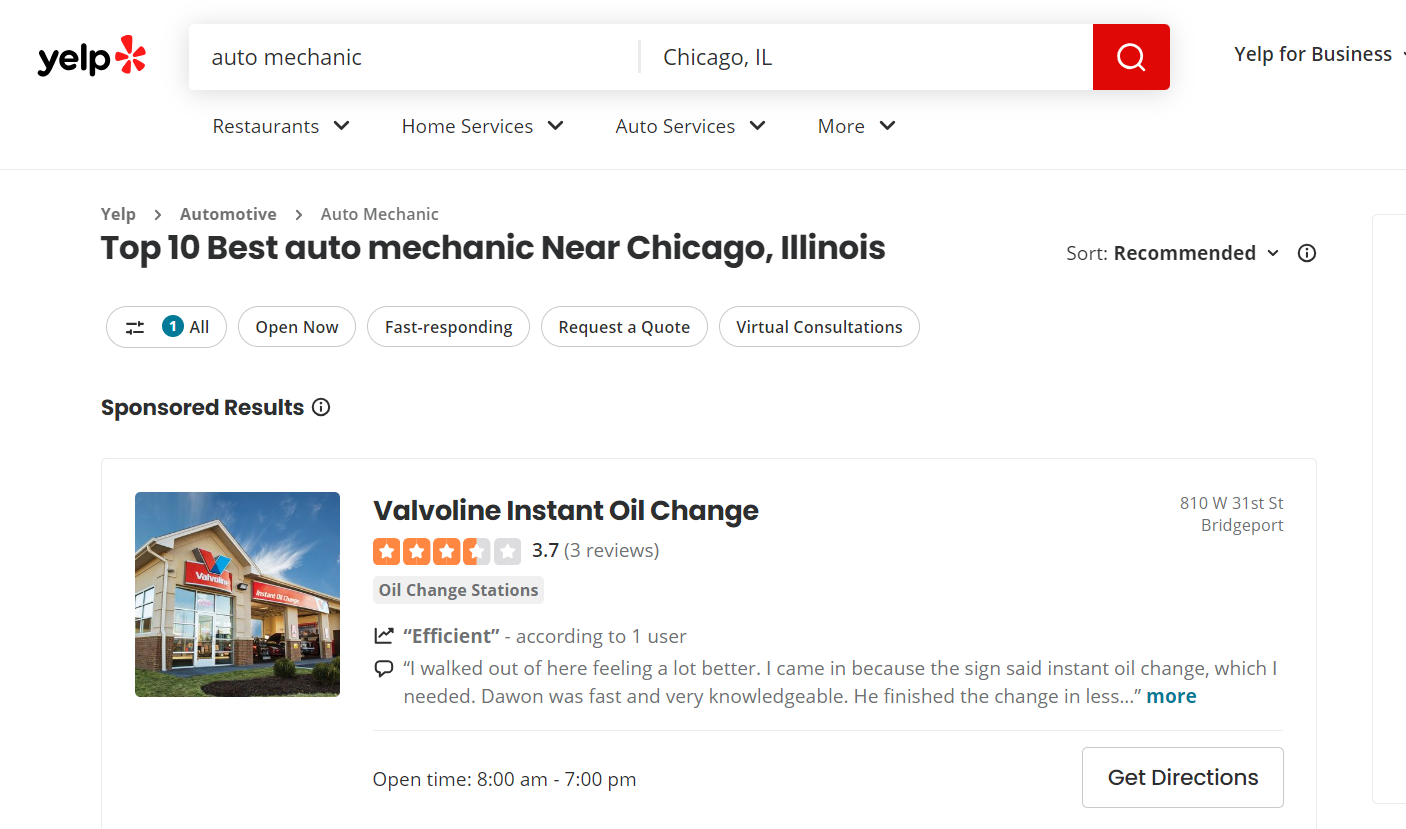
Task: Click the 3.7 rating number
Action: pos(545,550)
